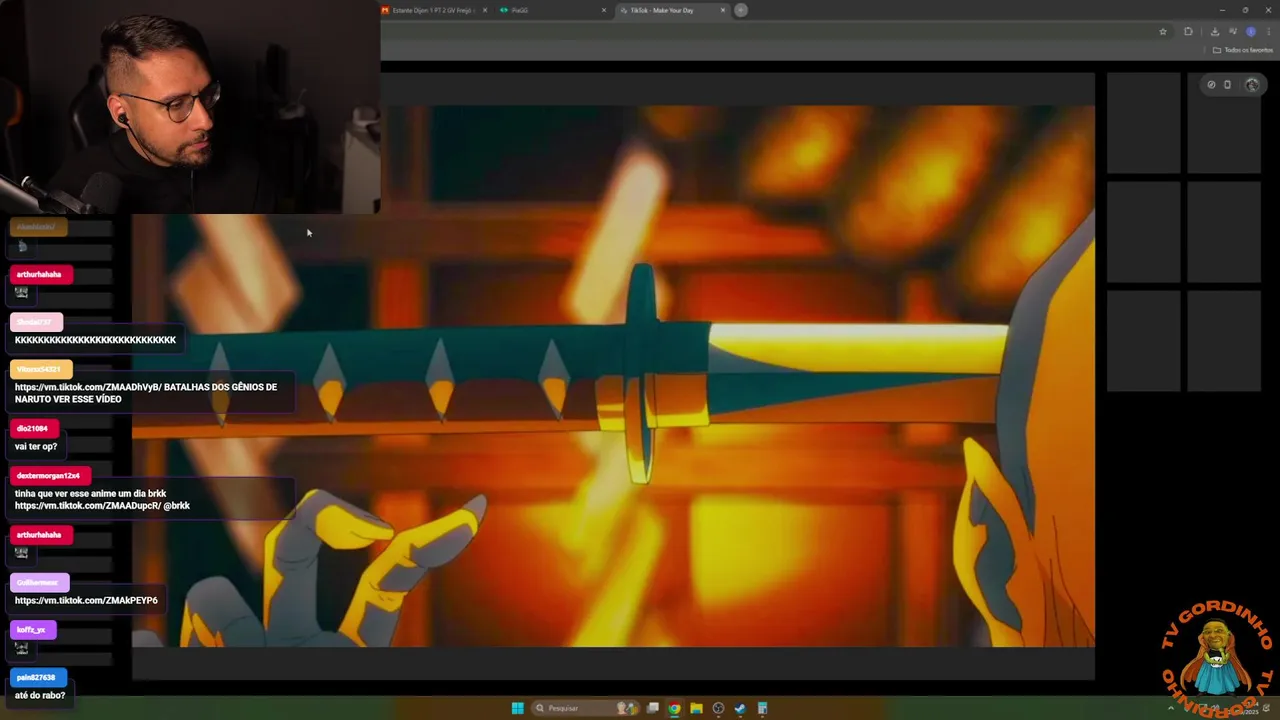Screen dimensions: 1280x720
Task: Close the FreGG browser tab
Action: [x=604, y=10]
